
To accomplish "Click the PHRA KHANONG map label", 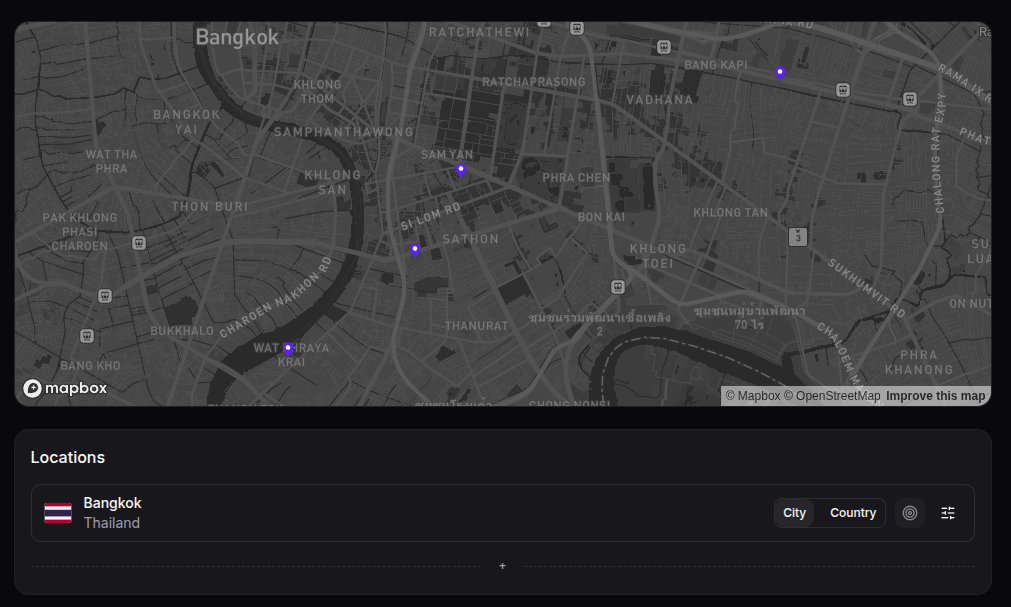I will tap(919, 362).
